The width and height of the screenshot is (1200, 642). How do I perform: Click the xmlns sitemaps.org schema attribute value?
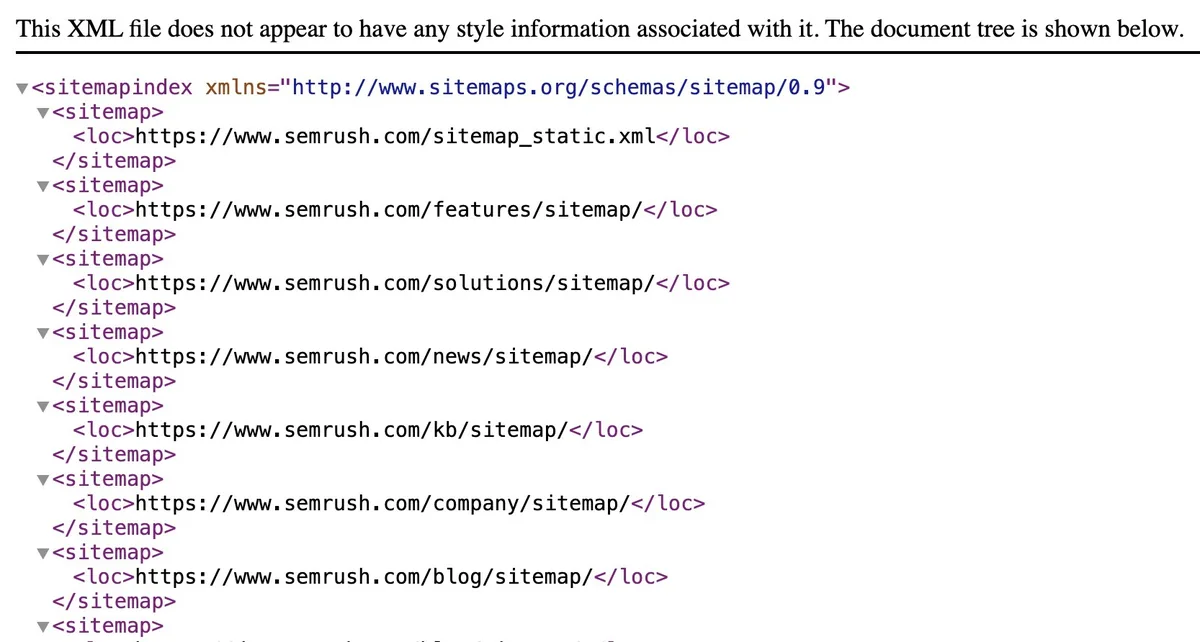[559, 87]
